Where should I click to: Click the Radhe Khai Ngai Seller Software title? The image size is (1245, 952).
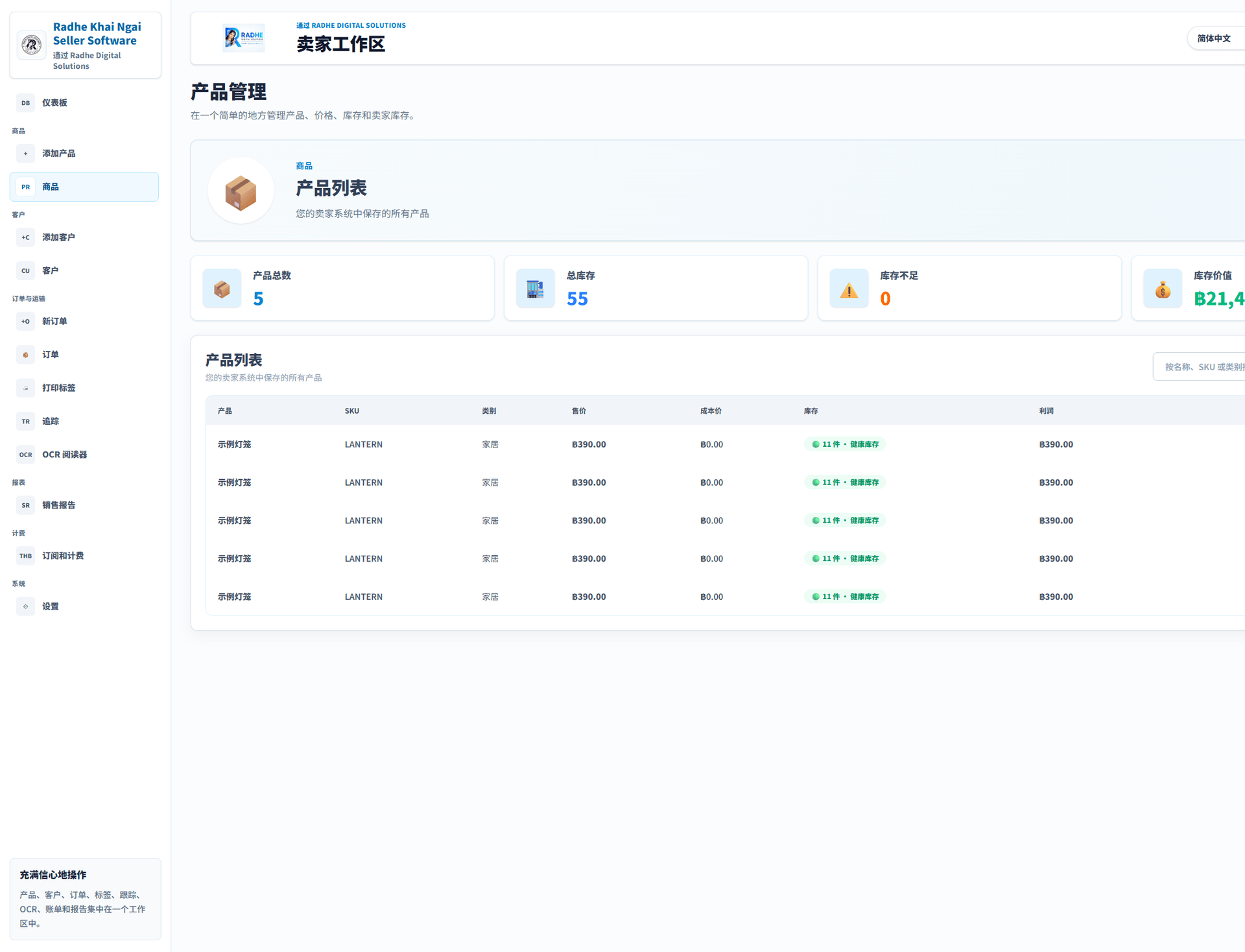tap(97, 34)
